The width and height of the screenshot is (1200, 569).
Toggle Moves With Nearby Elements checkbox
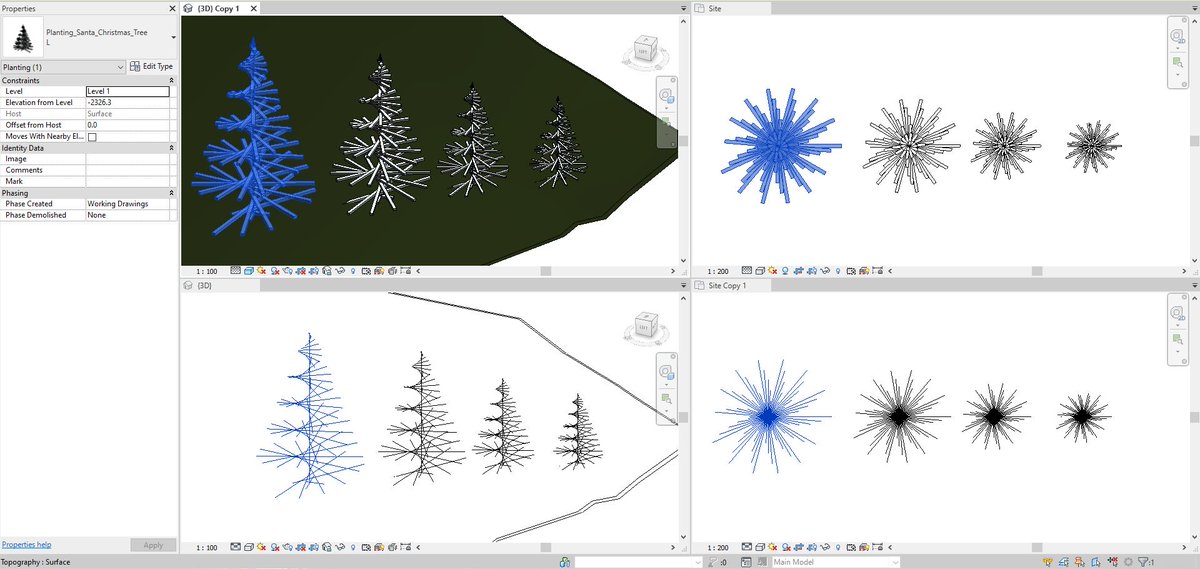pyautogui.click(x=92, y=137)
